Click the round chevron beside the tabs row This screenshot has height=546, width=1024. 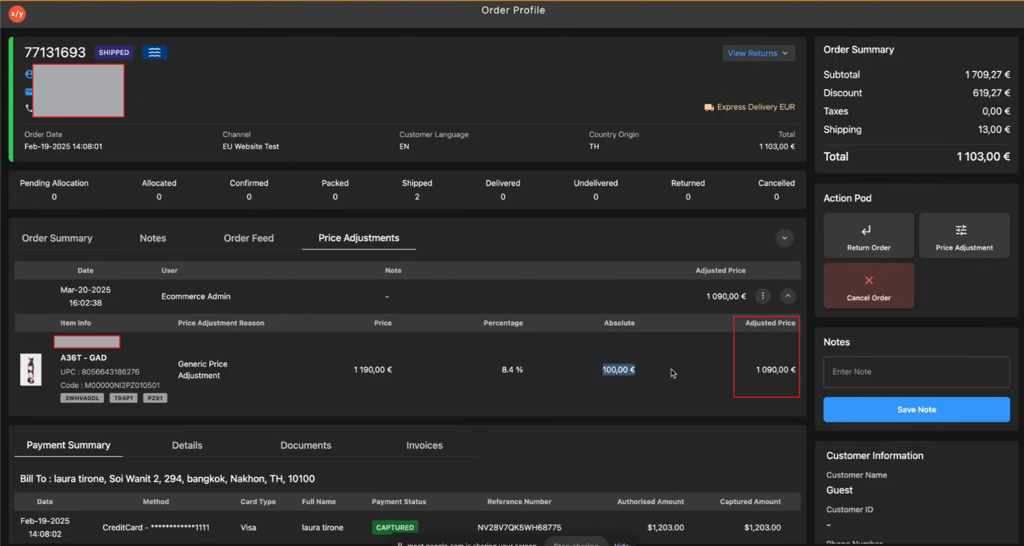[784, 238]
